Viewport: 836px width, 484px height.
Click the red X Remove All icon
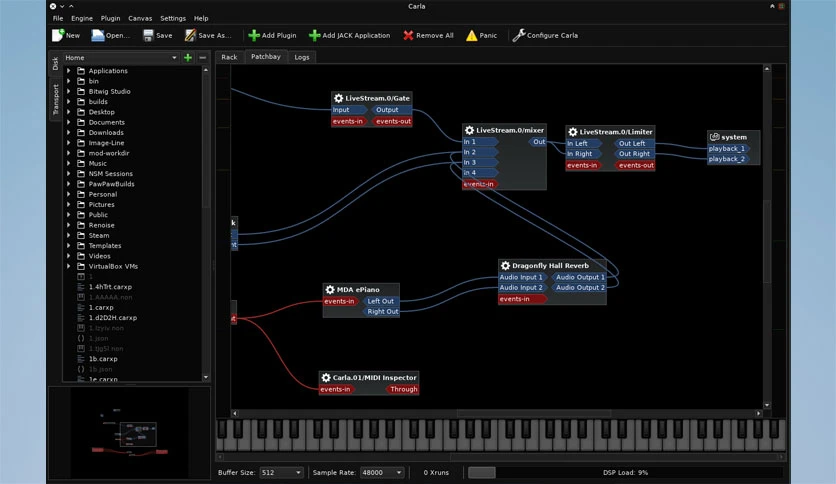[408, 35]
